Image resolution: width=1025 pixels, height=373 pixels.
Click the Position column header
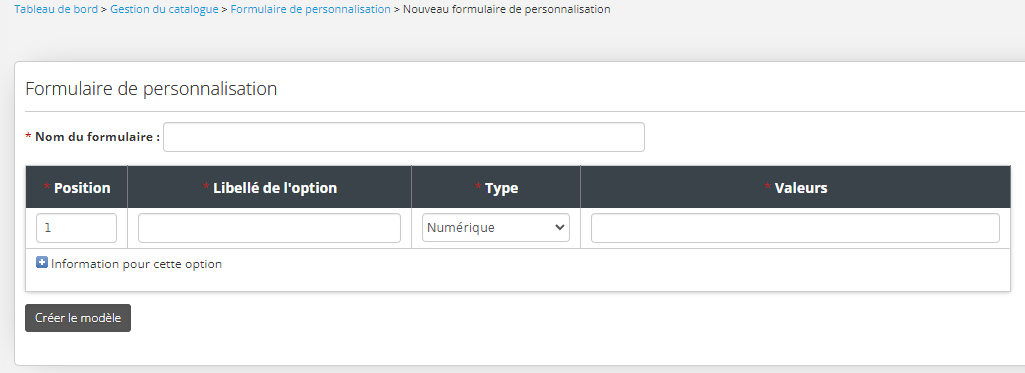[76, 187]
